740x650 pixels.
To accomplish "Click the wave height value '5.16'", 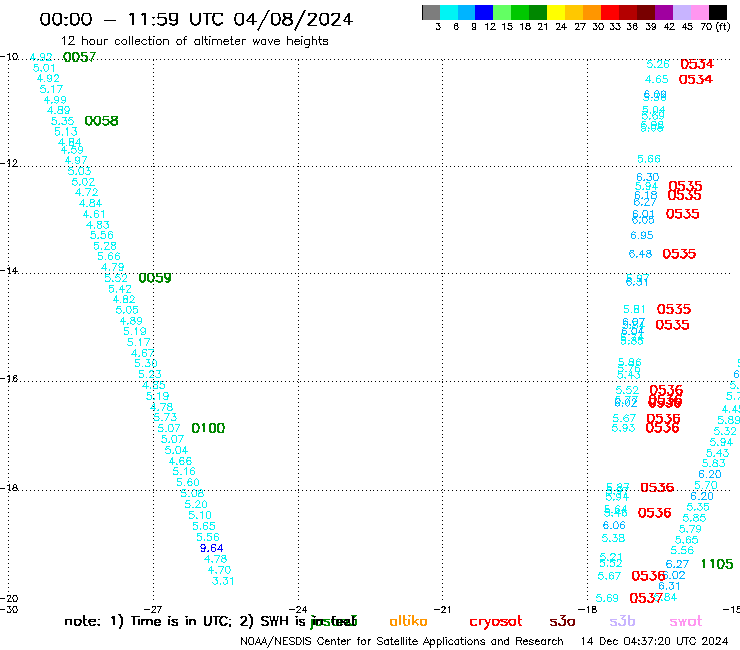I will tap(184, 471).
